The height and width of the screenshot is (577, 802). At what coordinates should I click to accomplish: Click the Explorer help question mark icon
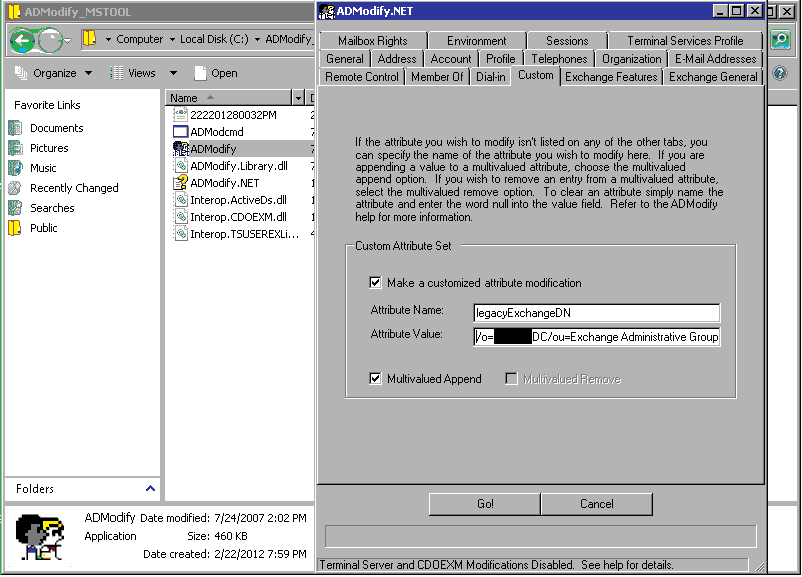click(780, 73)
